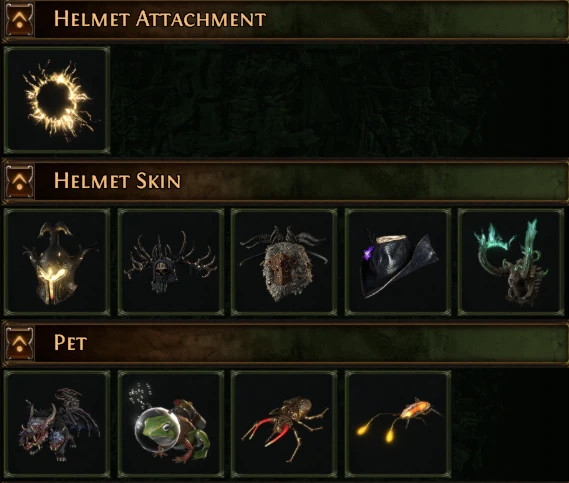Viewport: 569px width, 483px height.
Task: Pick the frog in bubble helmet pet
Action: [x=171, y=424]
